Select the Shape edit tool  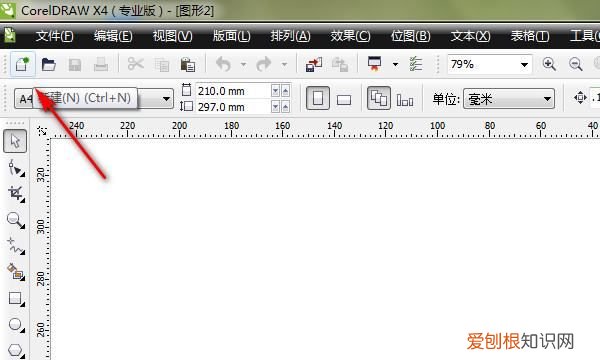click(x=16, y=168)
